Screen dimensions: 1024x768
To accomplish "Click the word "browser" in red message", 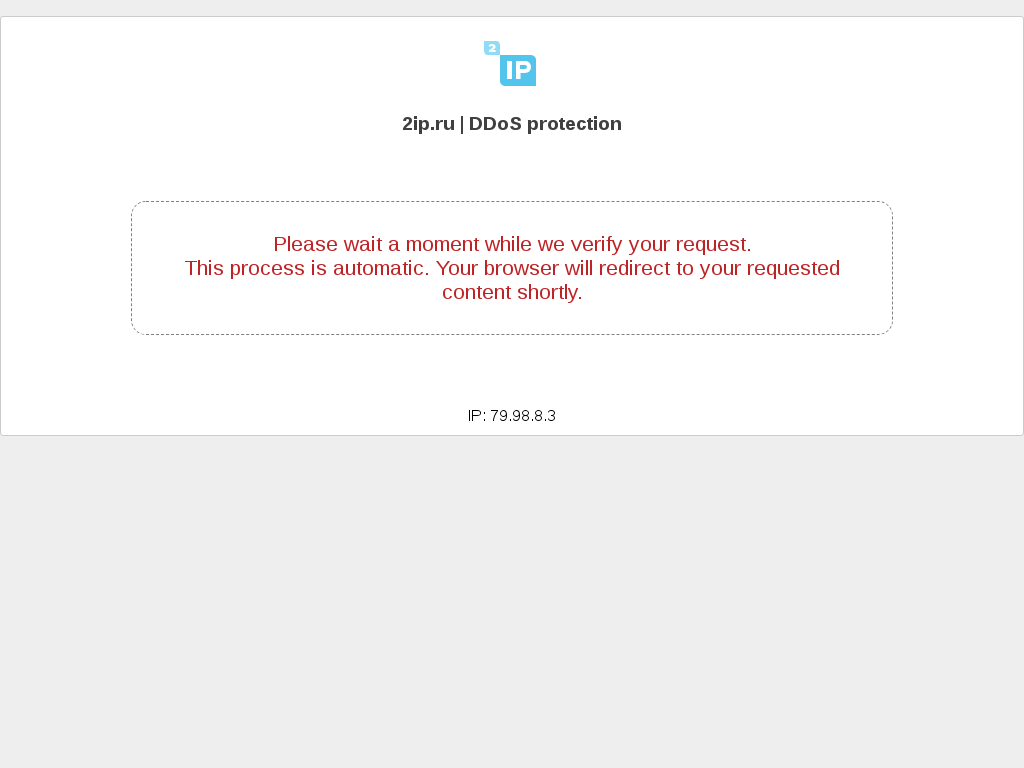I will tap(521, 268).
